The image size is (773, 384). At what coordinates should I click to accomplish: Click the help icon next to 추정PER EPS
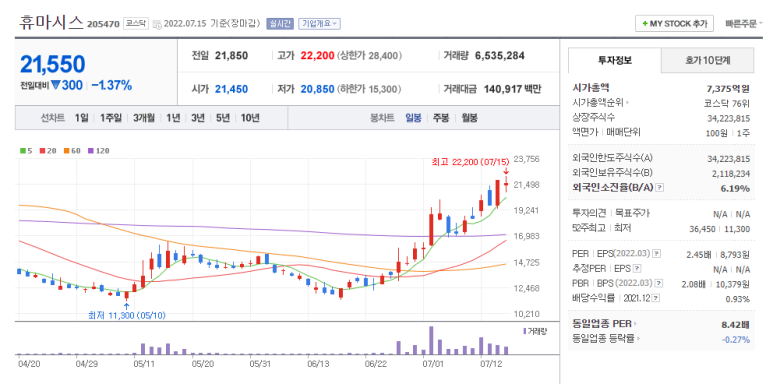coord(637,269)
